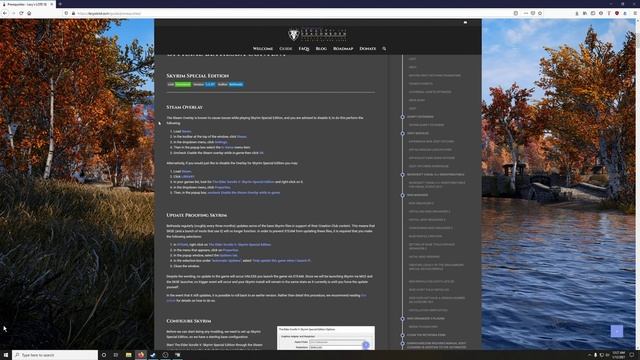Switch to Firefox on taskbar
640x360 pixels.
click(x=141, y=355)
